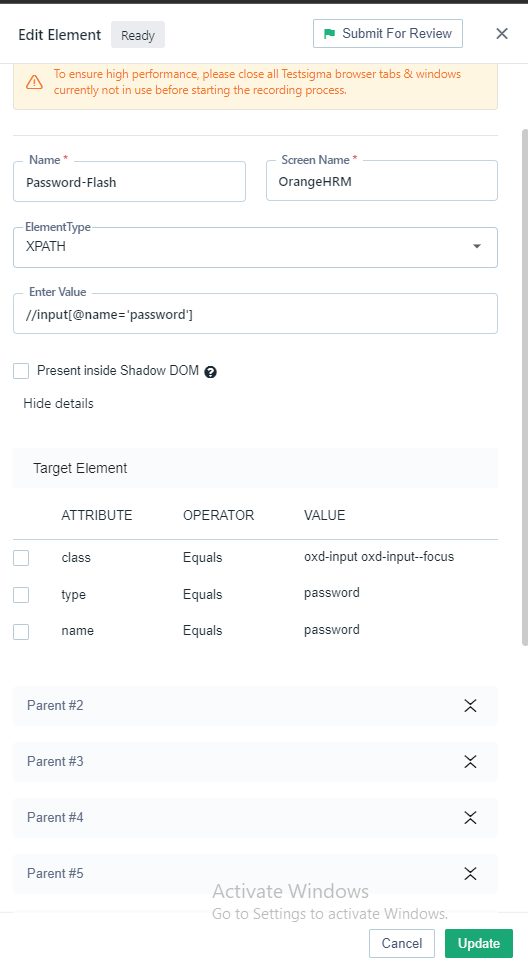Expand Parent #5 section icon
Image resolution: width=528 pixels, height=971 pixels.
coord(470,874)
